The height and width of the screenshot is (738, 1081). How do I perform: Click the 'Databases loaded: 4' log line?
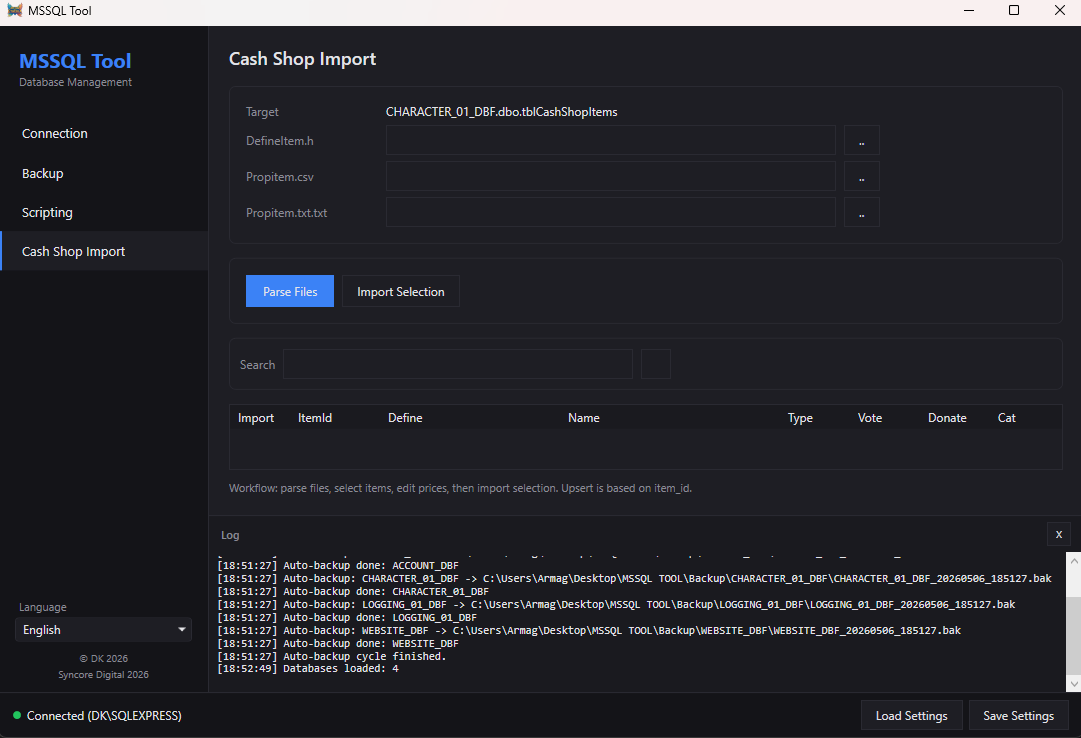click(307, 668)
